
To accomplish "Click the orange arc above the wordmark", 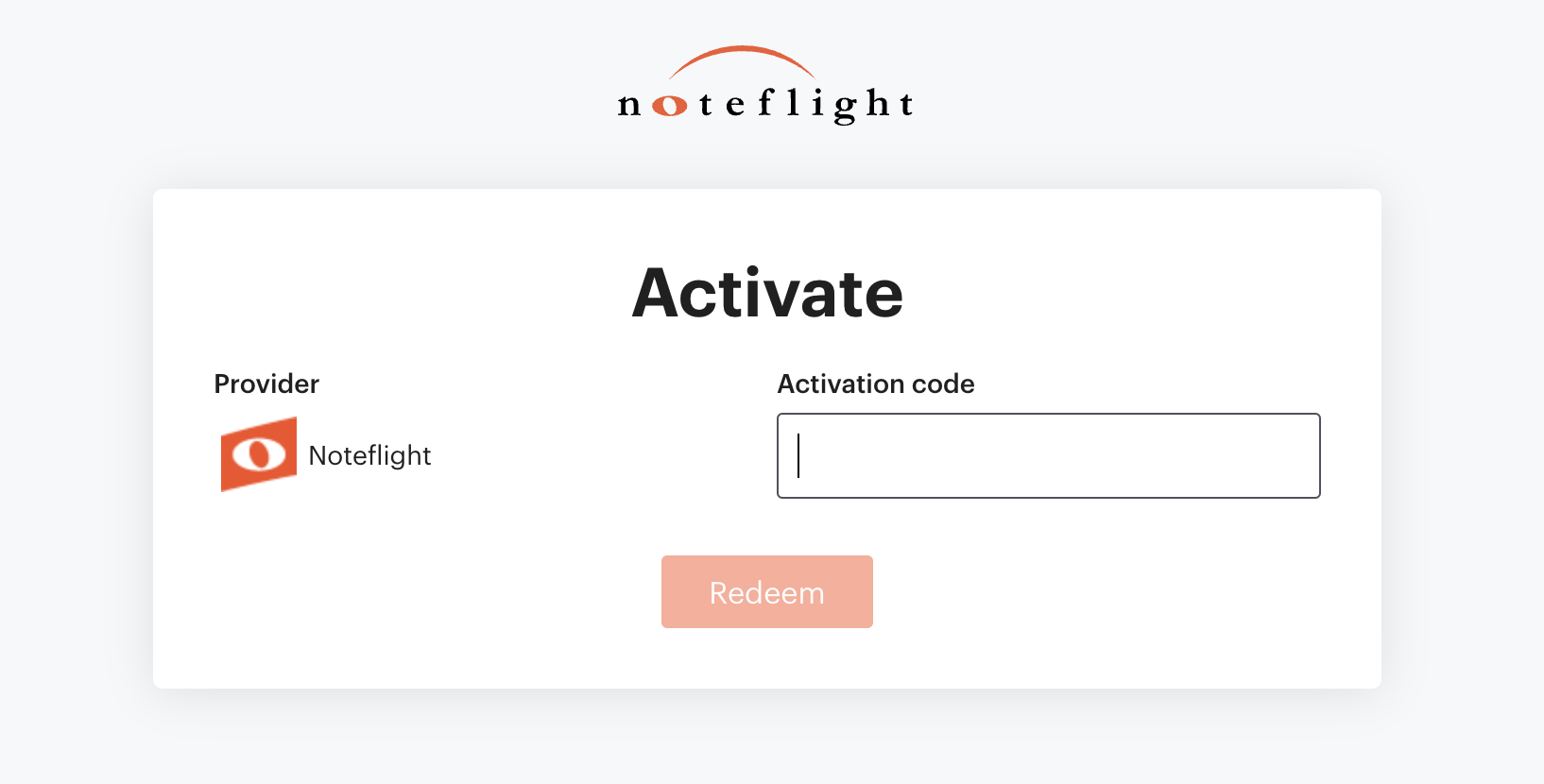I will (x=743, y=61).
